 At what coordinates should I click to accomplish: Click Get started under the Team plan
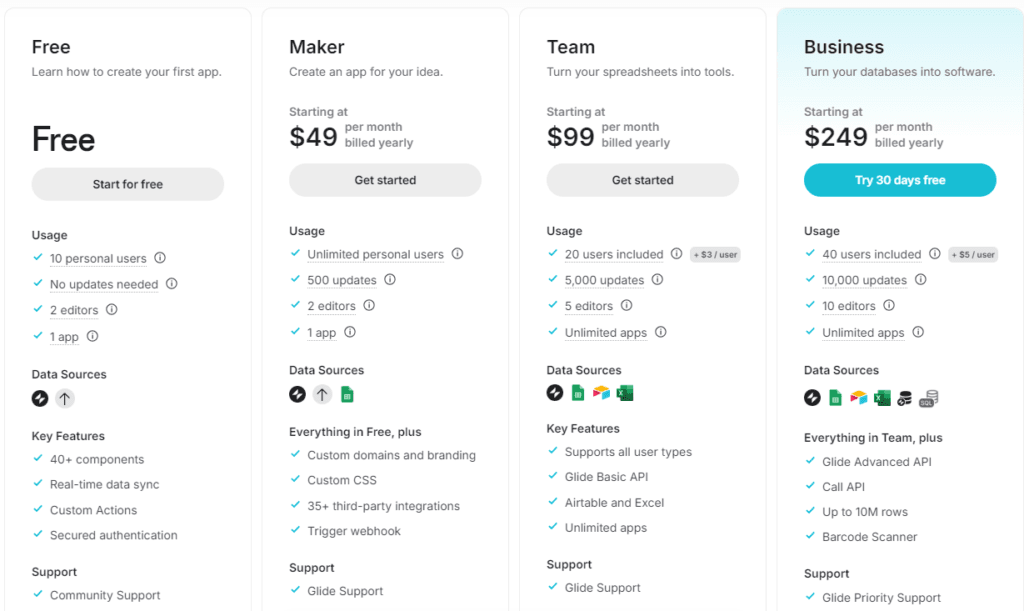click(x=643, y=180)
